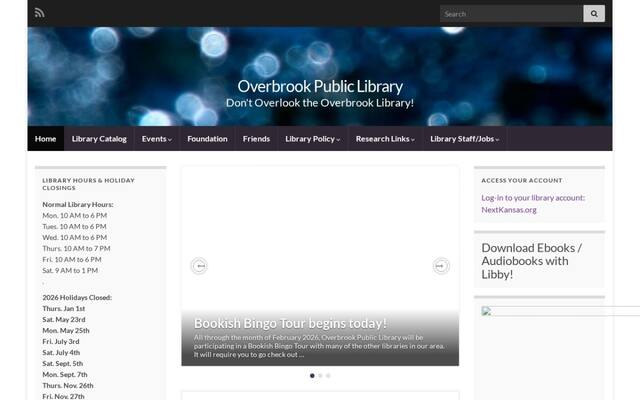
Task: Click the Normal Library Hours heading
Action: pyautogui.click(x=78, y=204)
